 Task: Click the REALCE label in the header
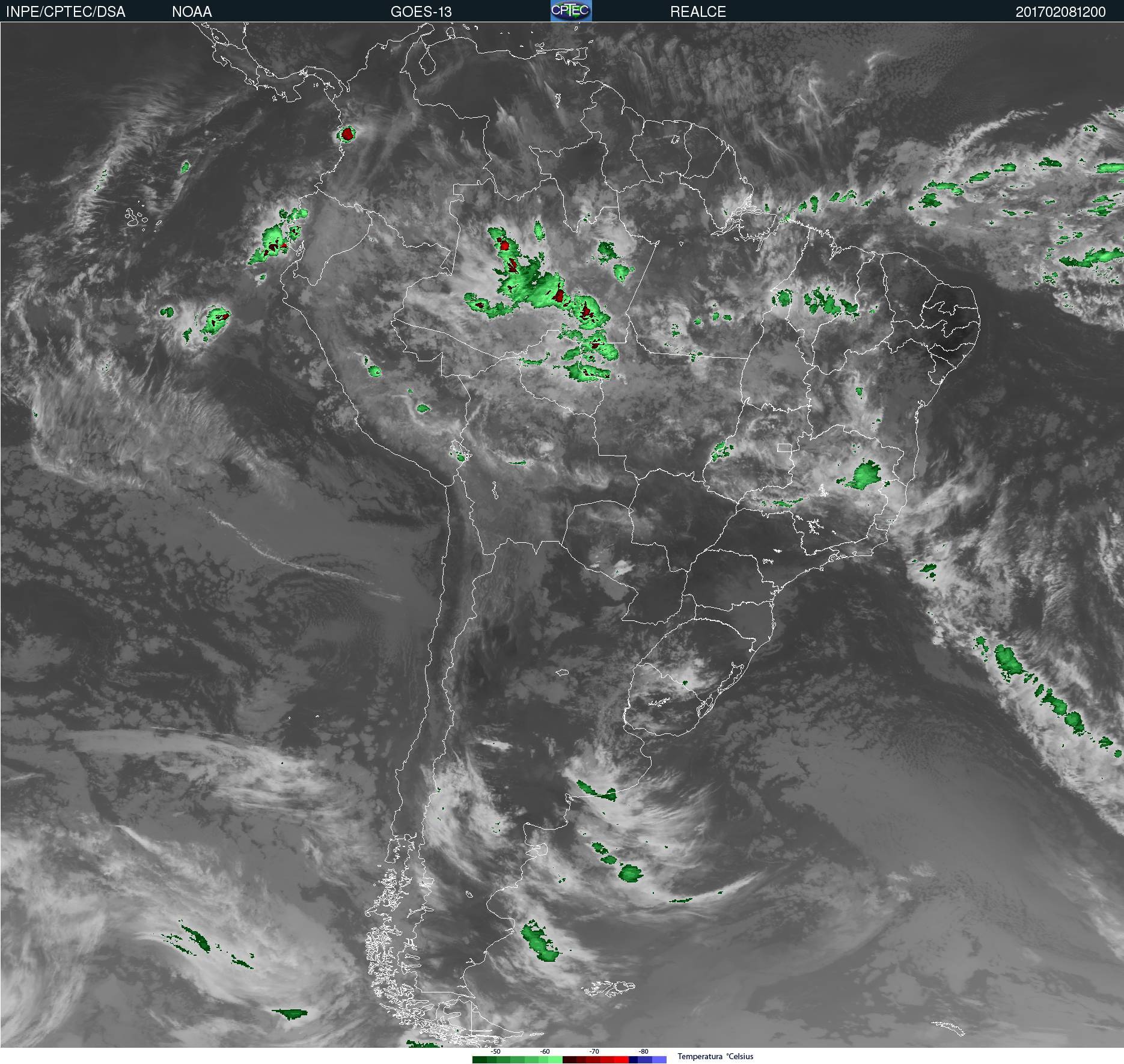[x=698, y=11]
